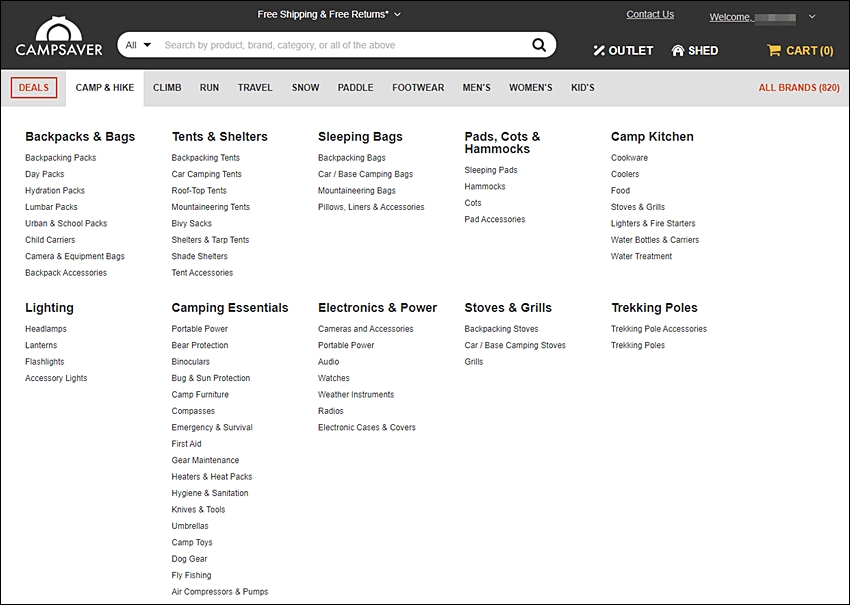Viewport: 850px width, 605px height.
Task: Open the Shed section
Action: coord(694,50)
